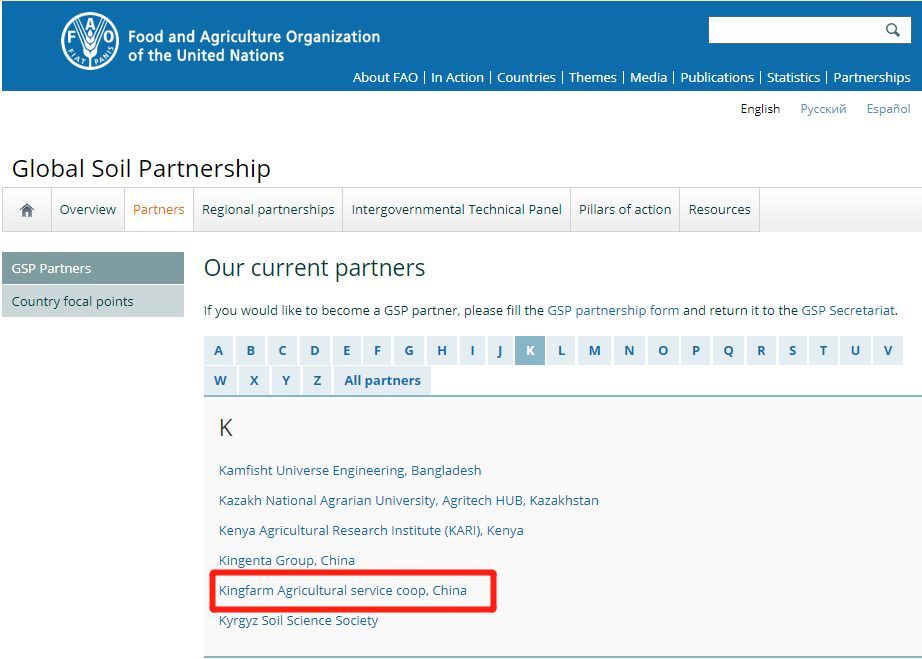Select Intergovernmental Technical Panel tab
922x659 pixels.
click(x=456, y=210)
